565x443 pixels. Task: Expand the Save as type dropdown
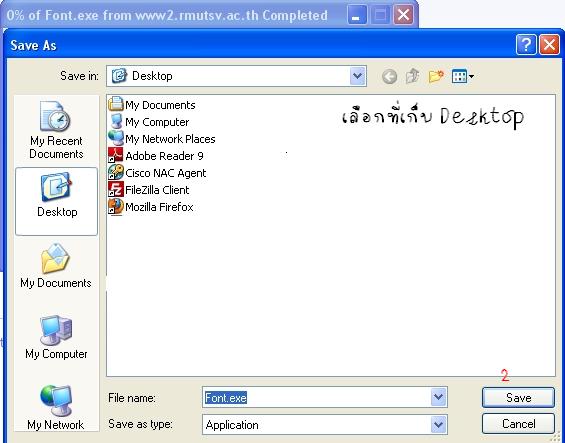[x=438, y=425]
